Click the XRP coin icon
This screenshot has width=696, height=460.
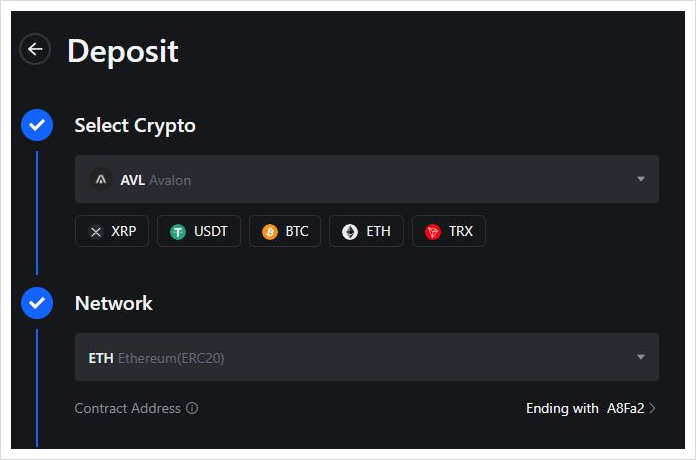coord(96,232)
